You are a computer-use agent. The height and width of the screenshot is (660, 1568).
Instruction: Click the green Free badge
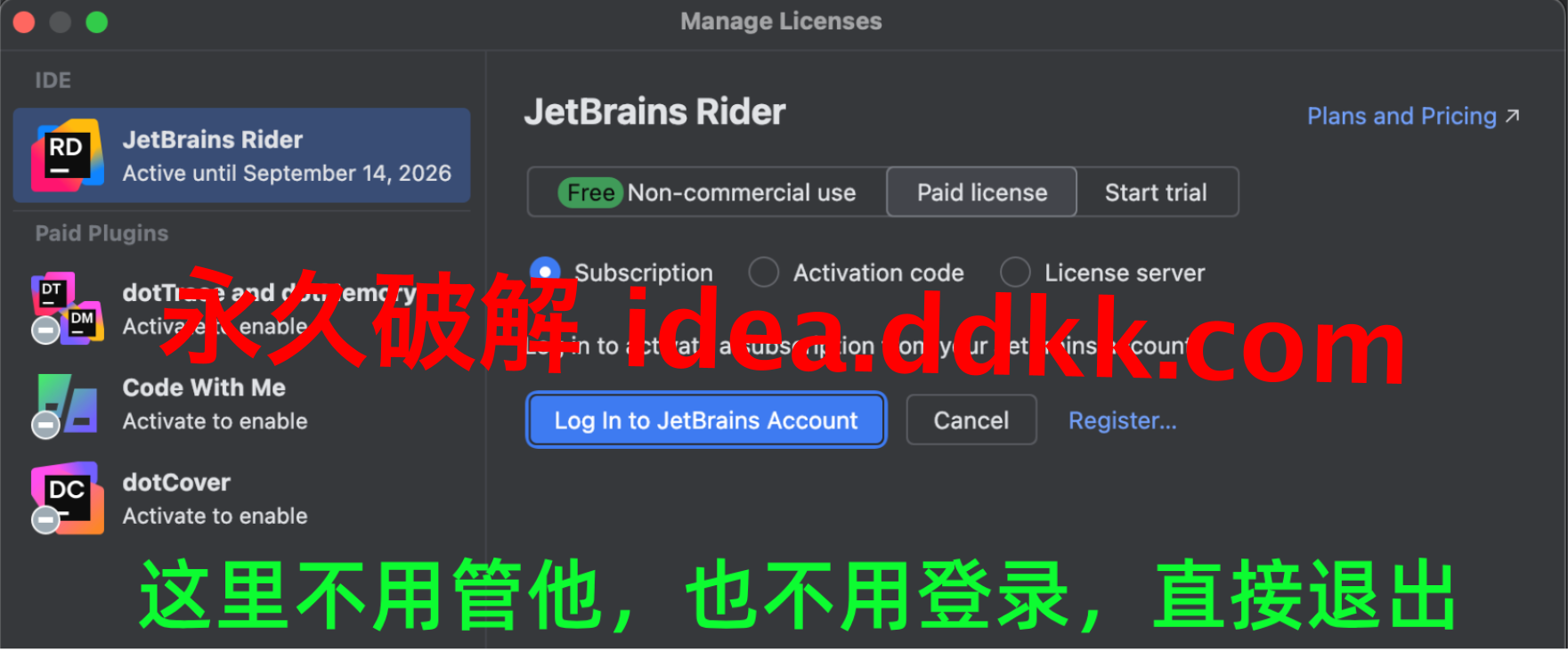pos(589,192)
